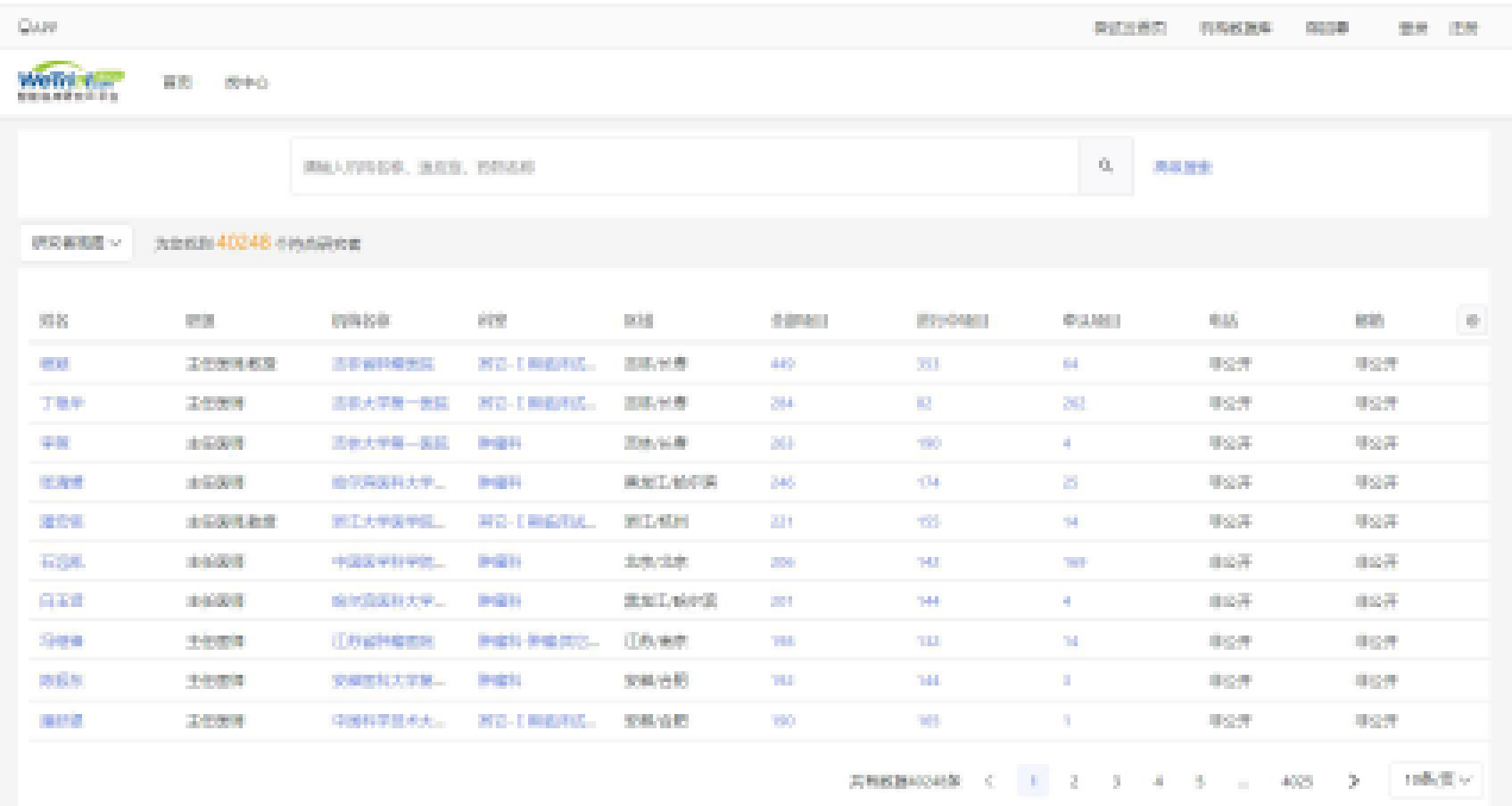Open the 首页 navigation item
This screenshot has width=1512, height=806.
coord(177,82)
